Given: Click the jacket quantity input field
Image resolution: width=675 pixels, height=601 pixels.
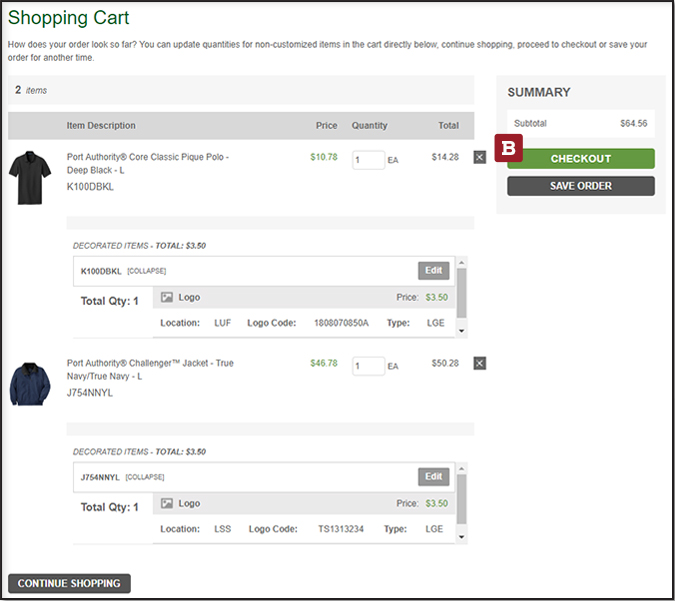Looking at the screenshot, I should pyautogui.click(x=368, y=365).
